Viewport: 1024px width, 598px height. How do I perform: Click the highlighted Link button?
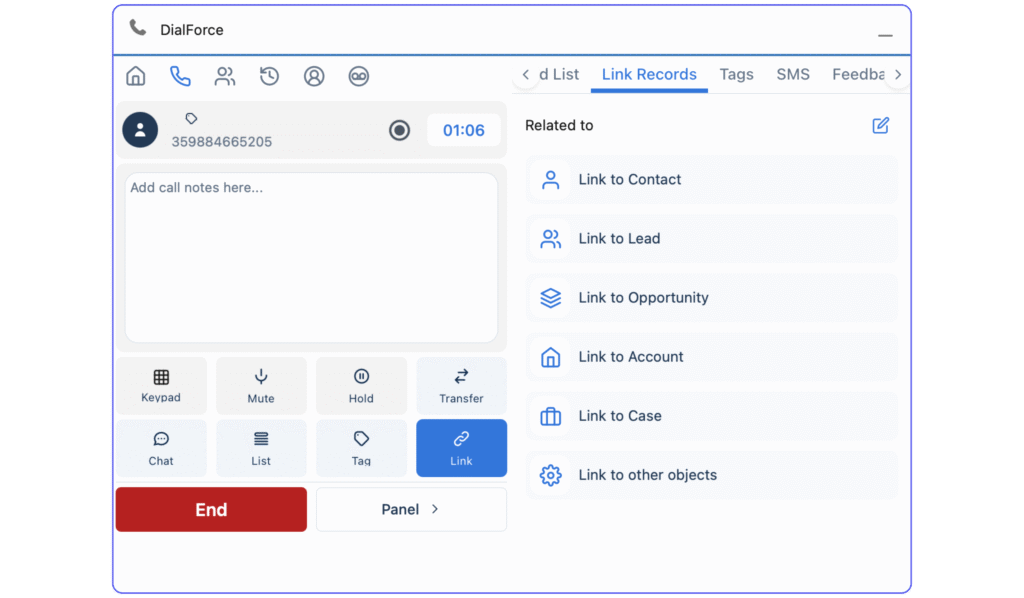(x=462, y=448)
